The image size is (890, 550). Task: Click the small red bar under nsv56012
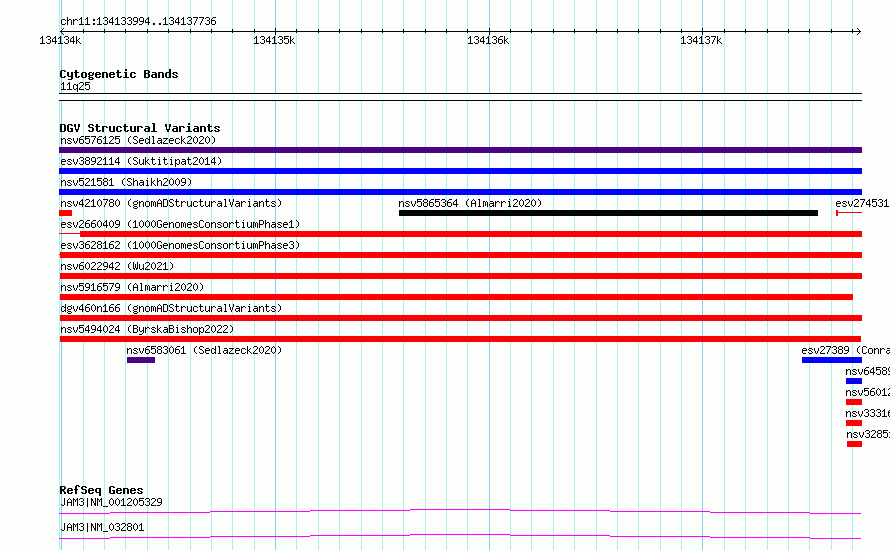[x=854, y=402]
